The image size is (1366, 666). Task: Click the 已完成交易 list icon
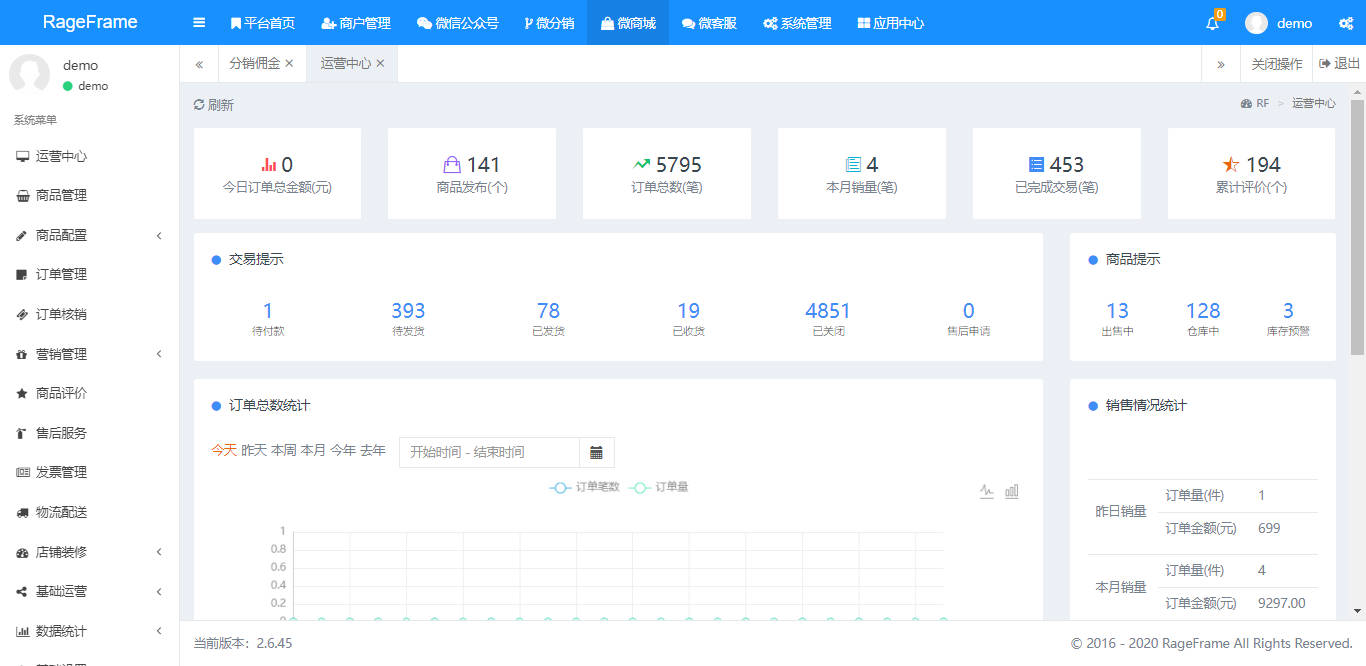pos(1037,164)
